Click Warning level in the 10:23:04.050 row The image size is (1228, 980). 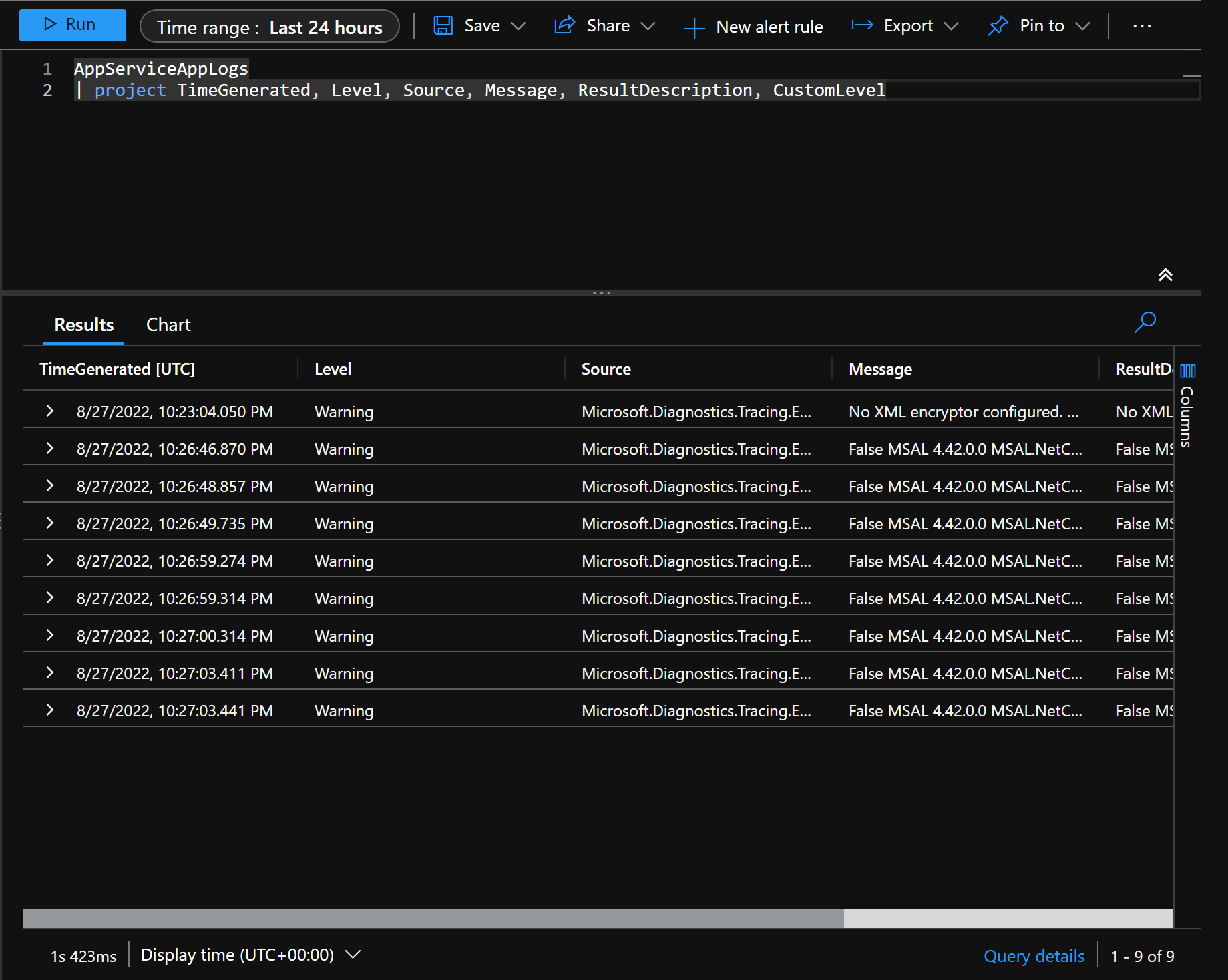coord(344,412)
